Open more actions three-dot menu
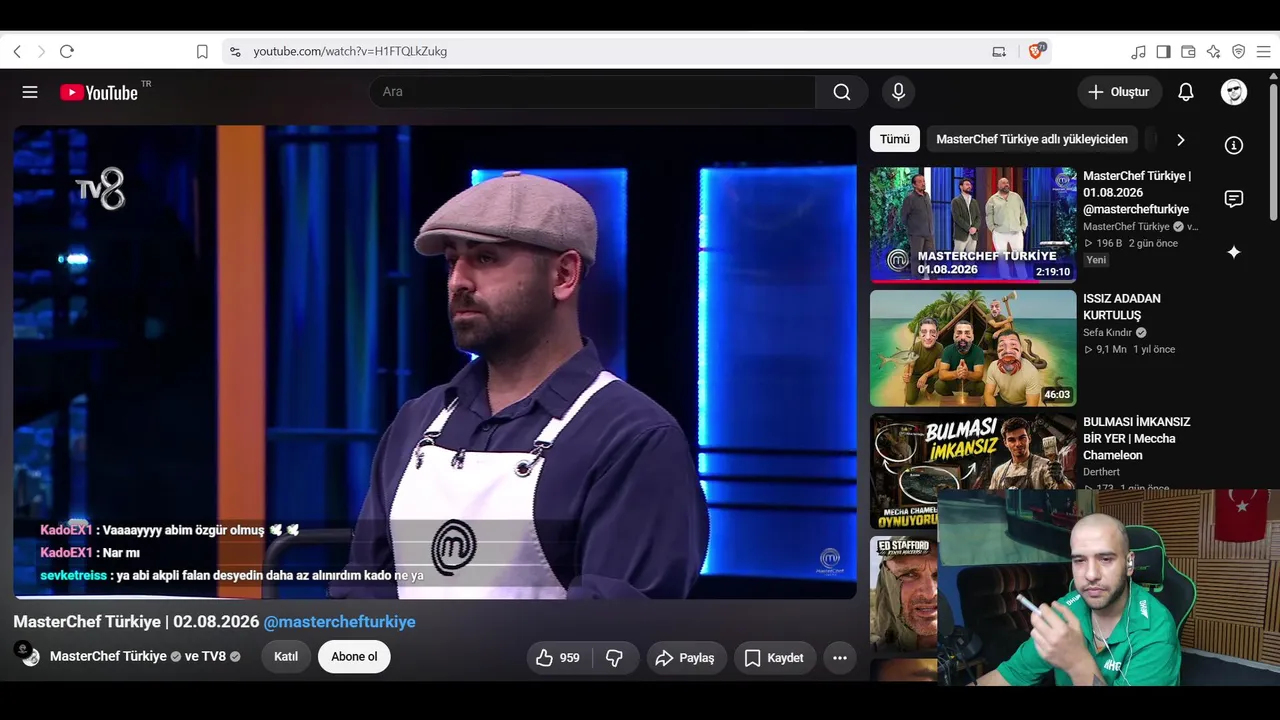This screenshot has width=1280, height=720. 840,658
